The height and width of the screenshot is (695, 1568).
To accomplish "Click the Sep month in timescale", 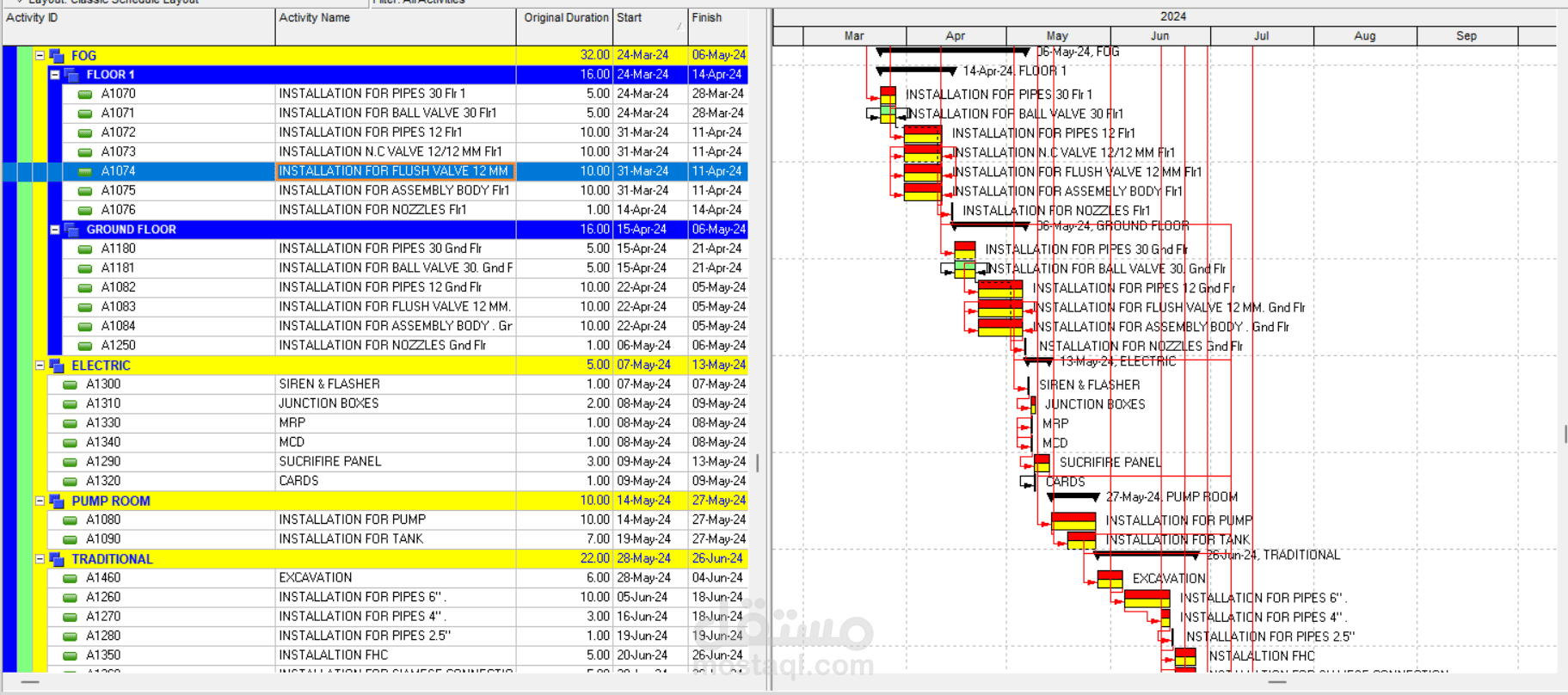I will pos(1467,36).
